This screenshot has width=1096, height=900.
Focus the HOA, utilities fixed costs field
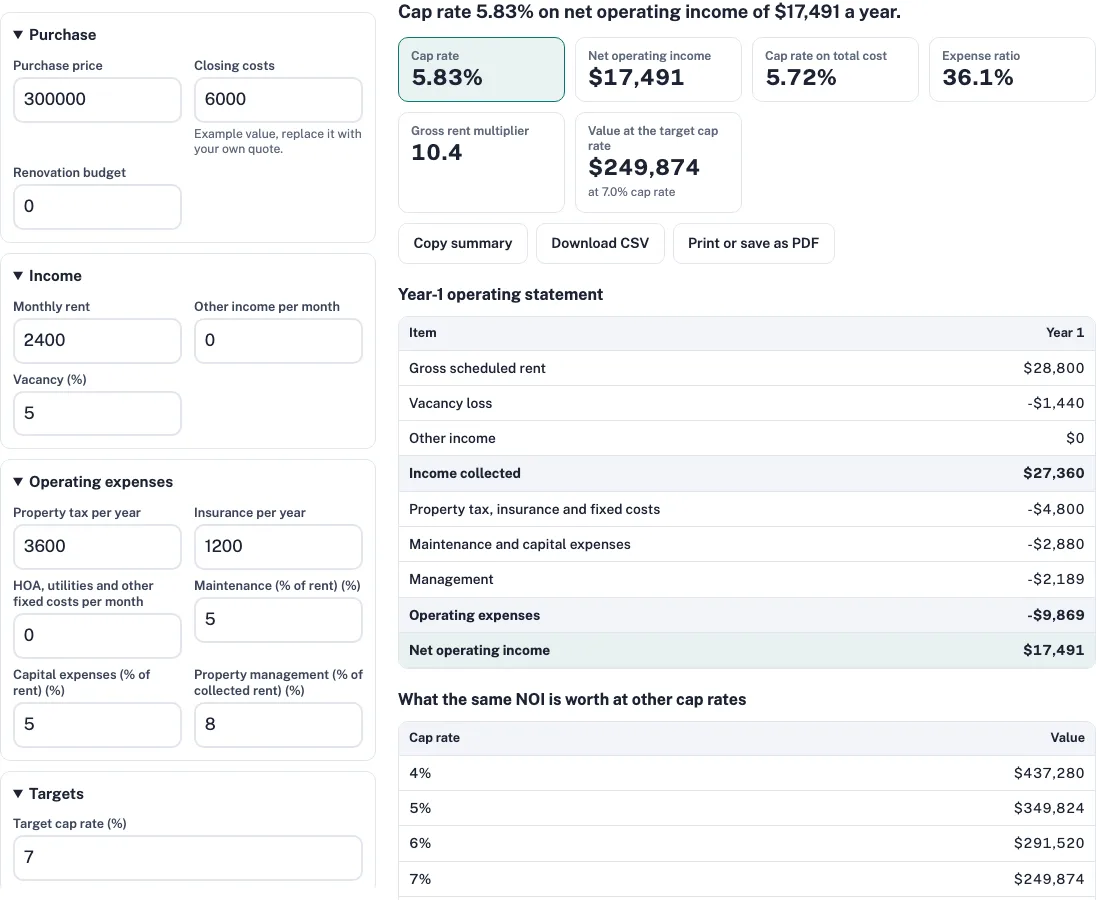click(97, 635)
